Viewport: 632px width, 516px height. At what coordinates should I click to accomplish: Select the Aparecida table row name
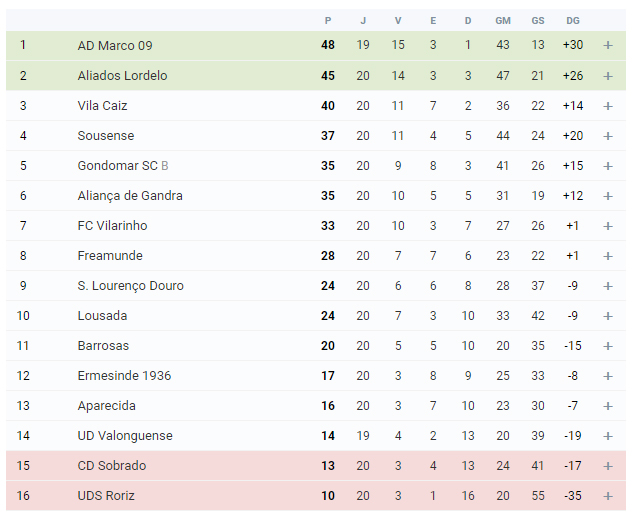point(106,406)
